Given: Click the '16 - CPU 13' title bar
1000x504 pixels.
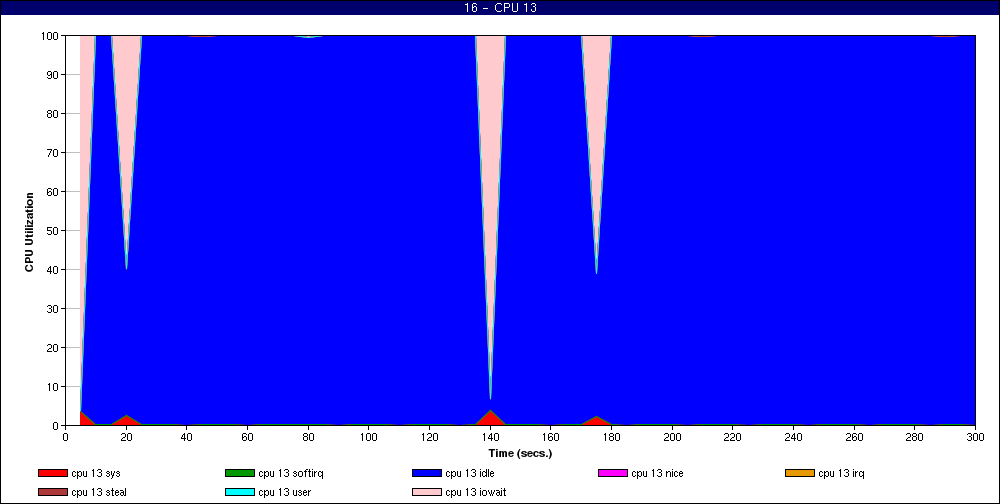Looking at the screenshot, I should (500, 8).
